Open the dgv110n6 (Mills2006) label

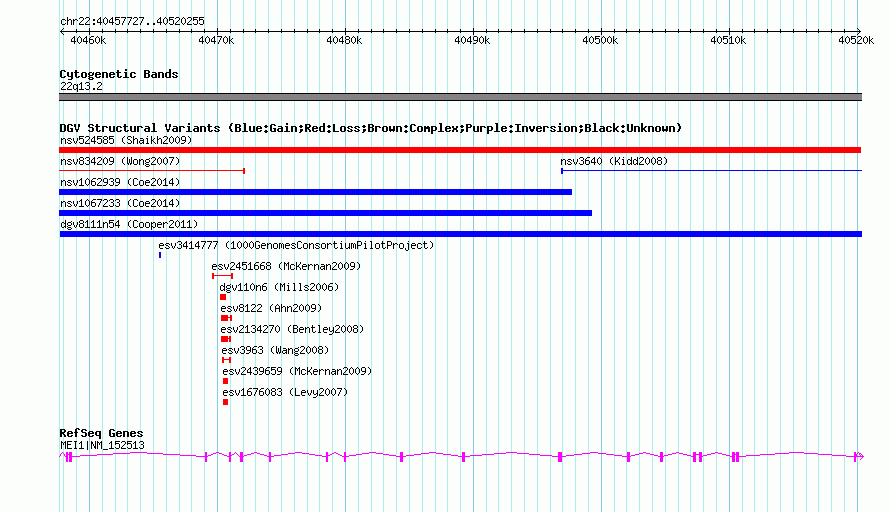pos(279,287)
